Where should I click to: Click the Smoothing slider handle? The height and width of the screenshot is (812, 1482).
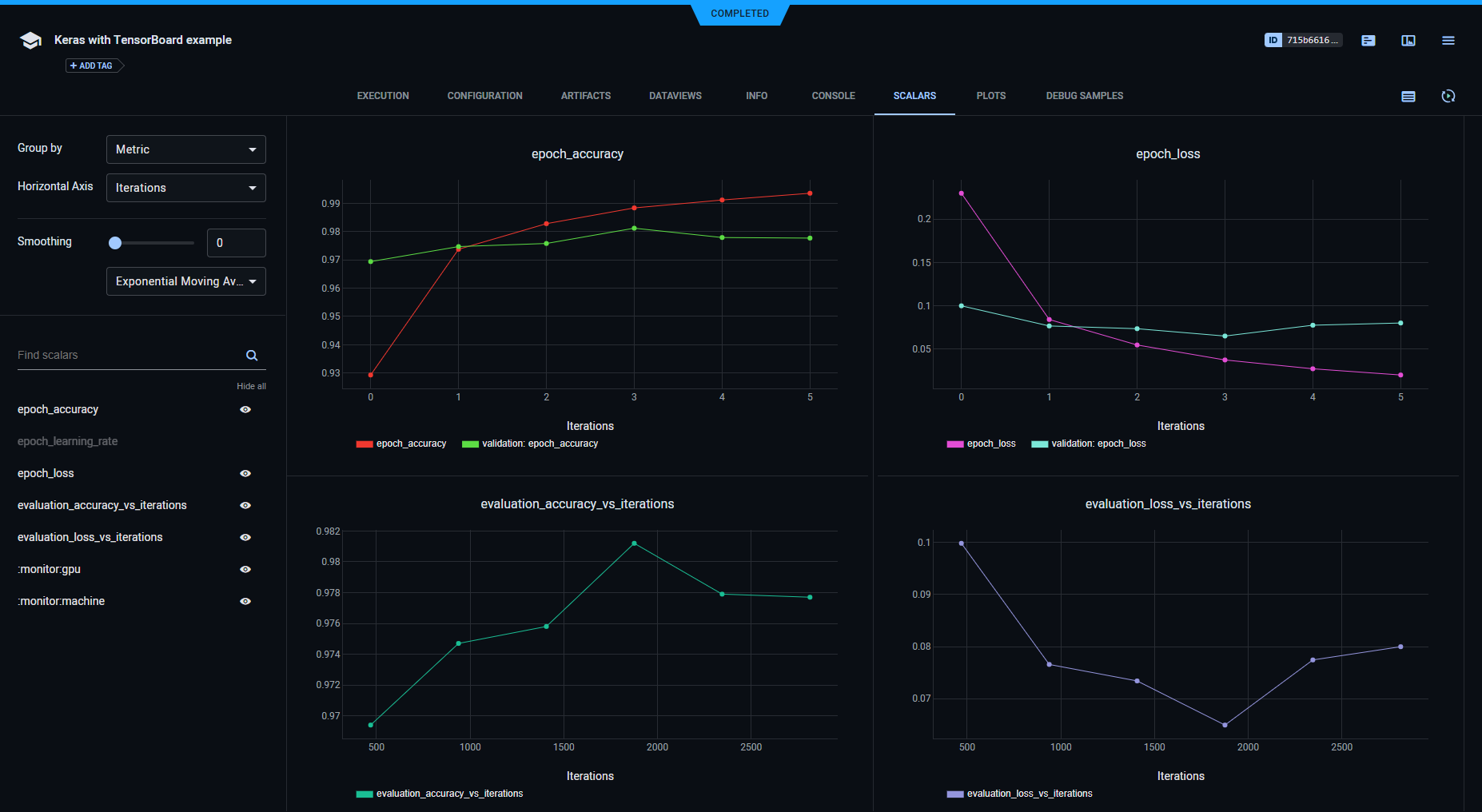(x=115, y=243)
